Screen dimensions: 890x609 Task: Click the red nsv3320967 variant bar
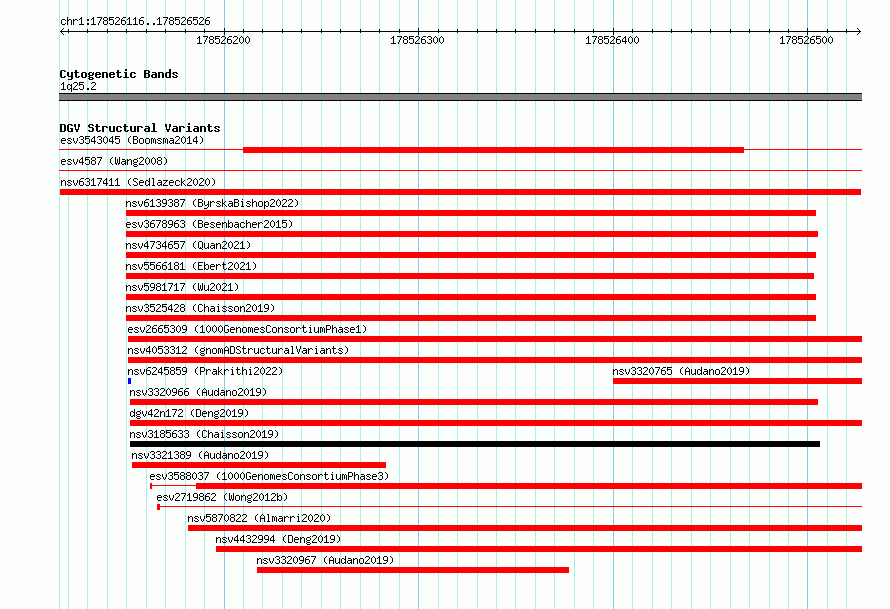413,570
